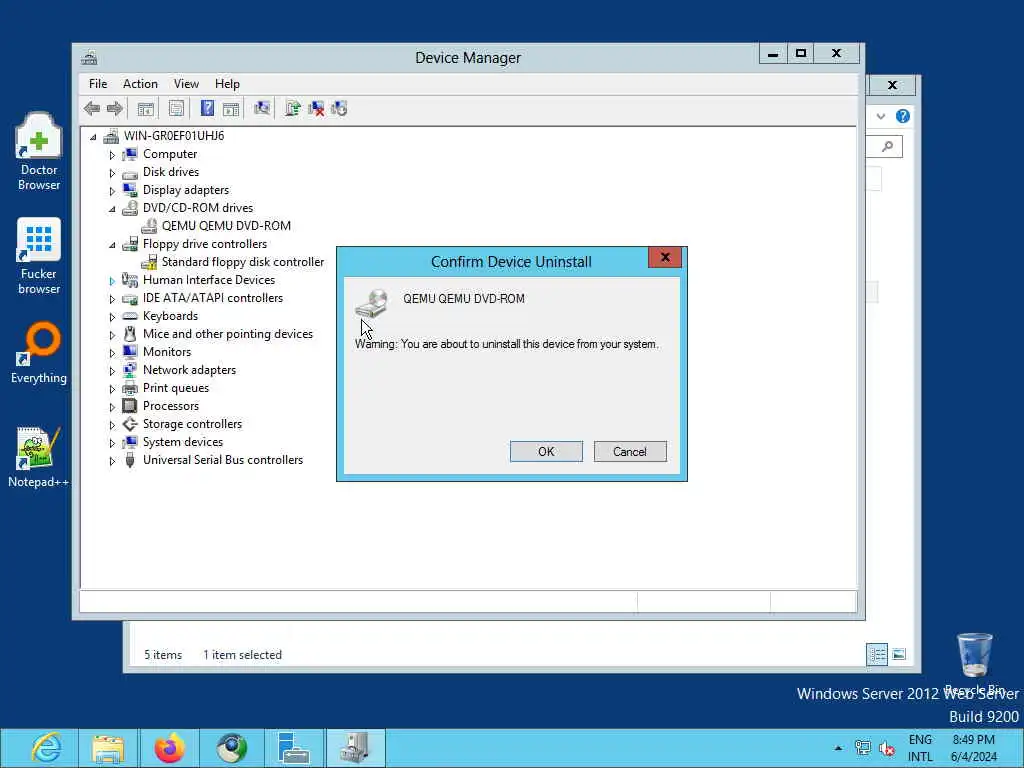Select QEMU QEMU DVD-ROM in the device tree

pyautogui.click(x=226, y=226)
